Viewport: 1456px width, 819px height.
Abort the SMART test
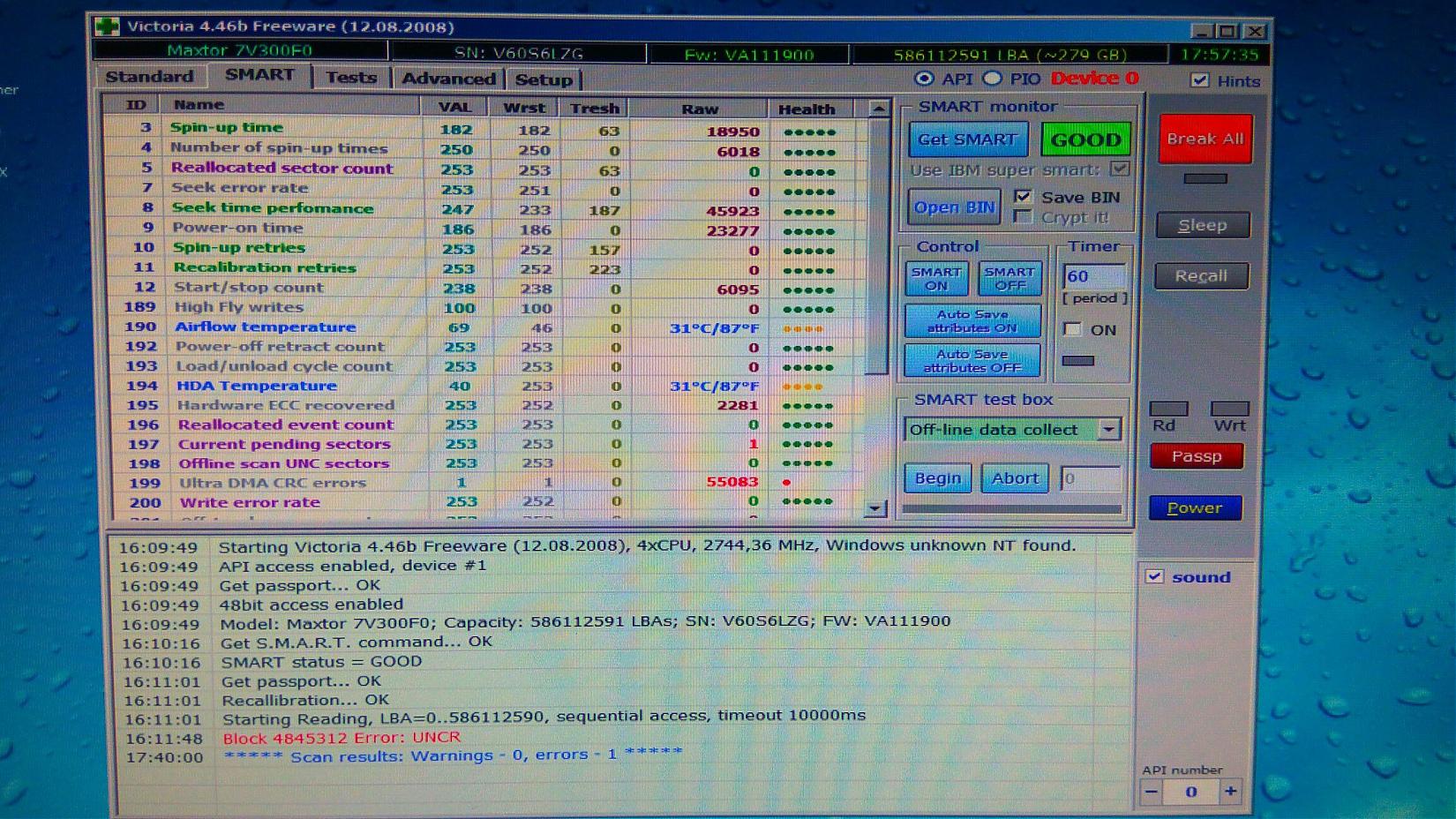point(1015,478)
